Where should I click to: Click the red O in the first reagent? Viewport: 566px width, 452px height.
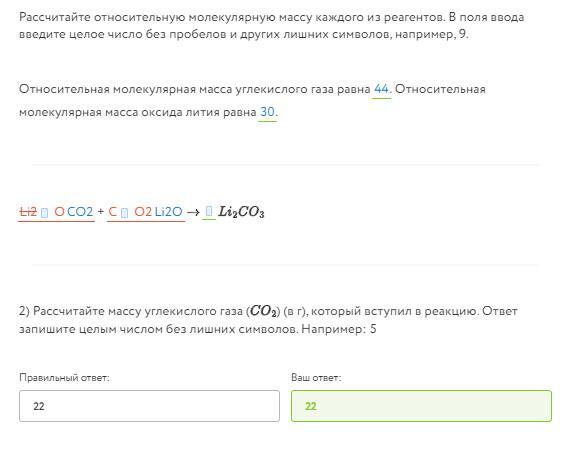tap(59, 212)
